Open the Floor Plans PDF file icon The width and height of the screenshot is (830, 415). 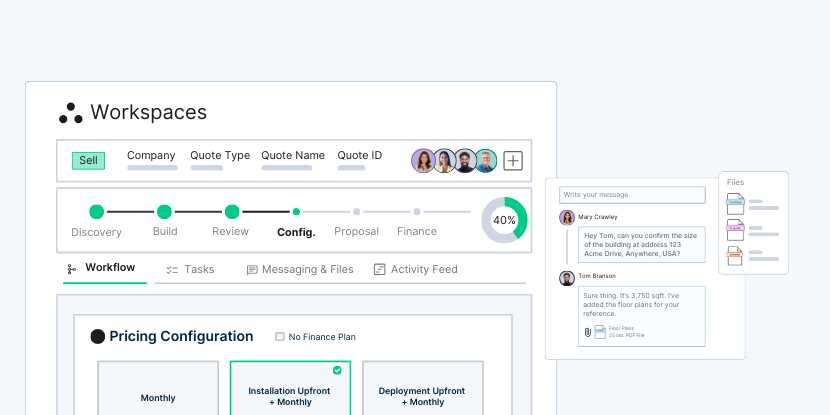(x=600, y=332)
